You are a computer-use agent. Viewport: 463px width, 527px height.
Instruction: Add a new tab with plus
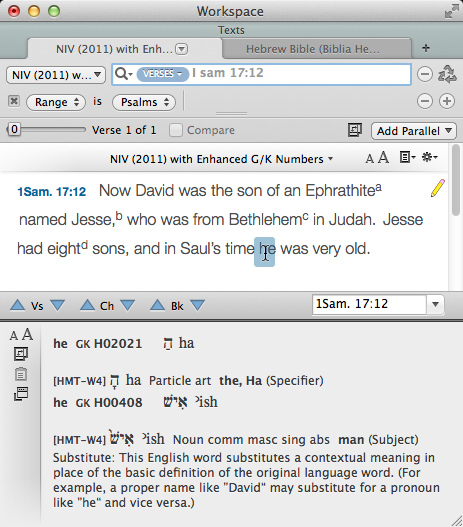[x=426, y=48]
